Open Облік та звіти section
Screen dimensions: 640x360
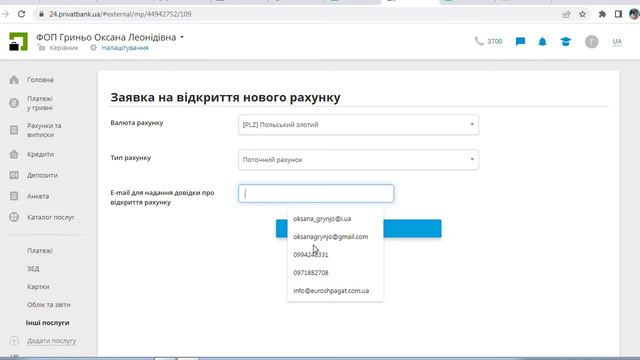point(49,304)
